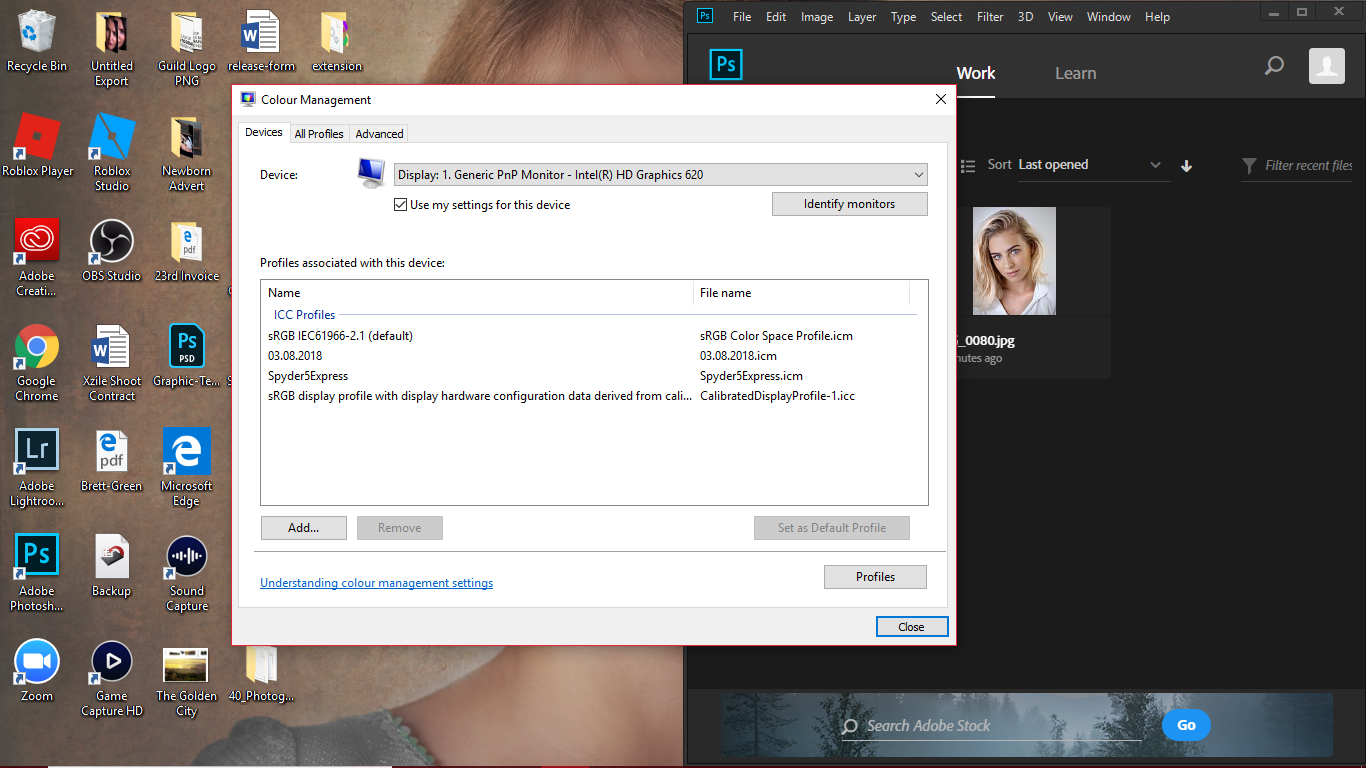
Task: Open the recent portrait photo thumbnail
Action: 1014,261
